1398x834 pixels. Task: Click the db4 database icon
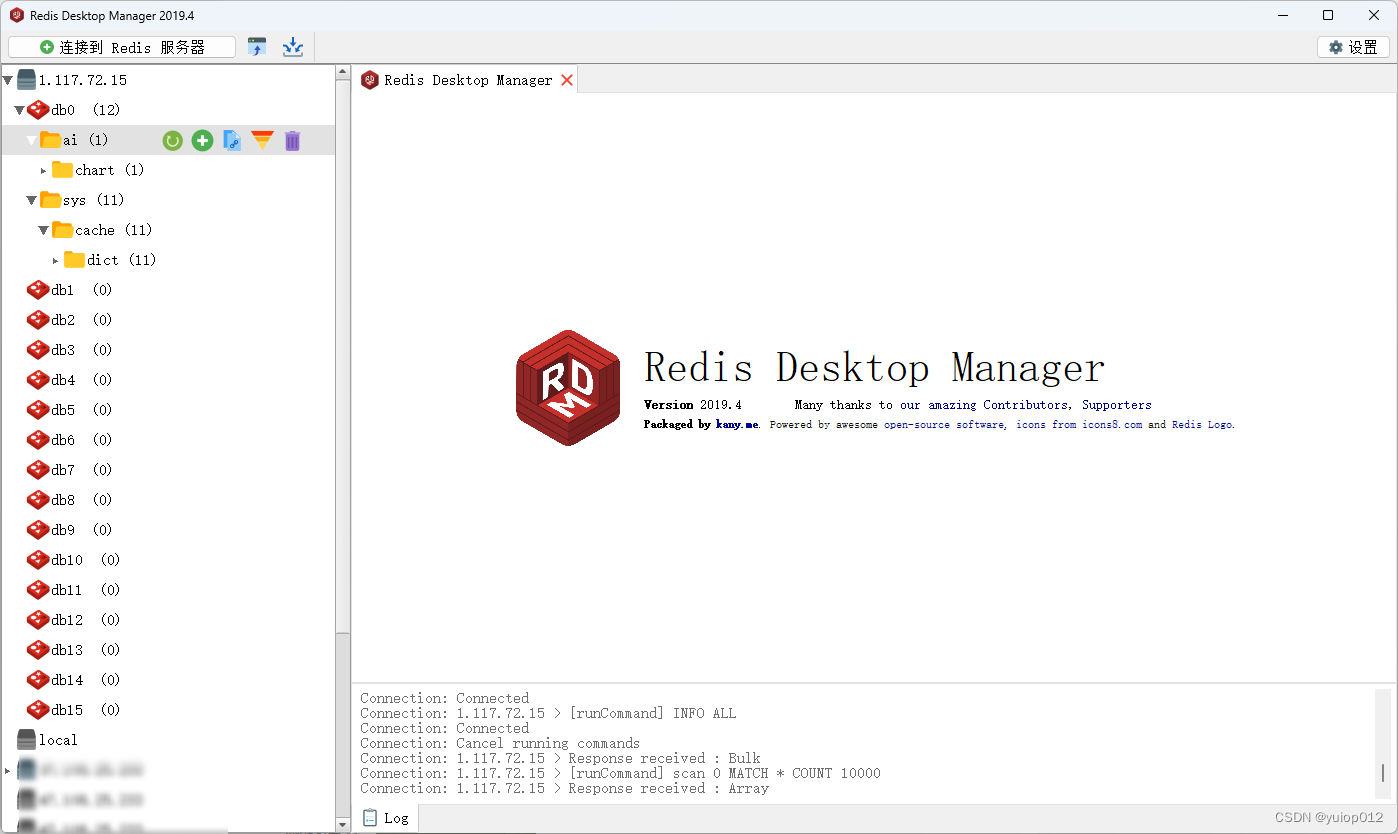[38, 380]
